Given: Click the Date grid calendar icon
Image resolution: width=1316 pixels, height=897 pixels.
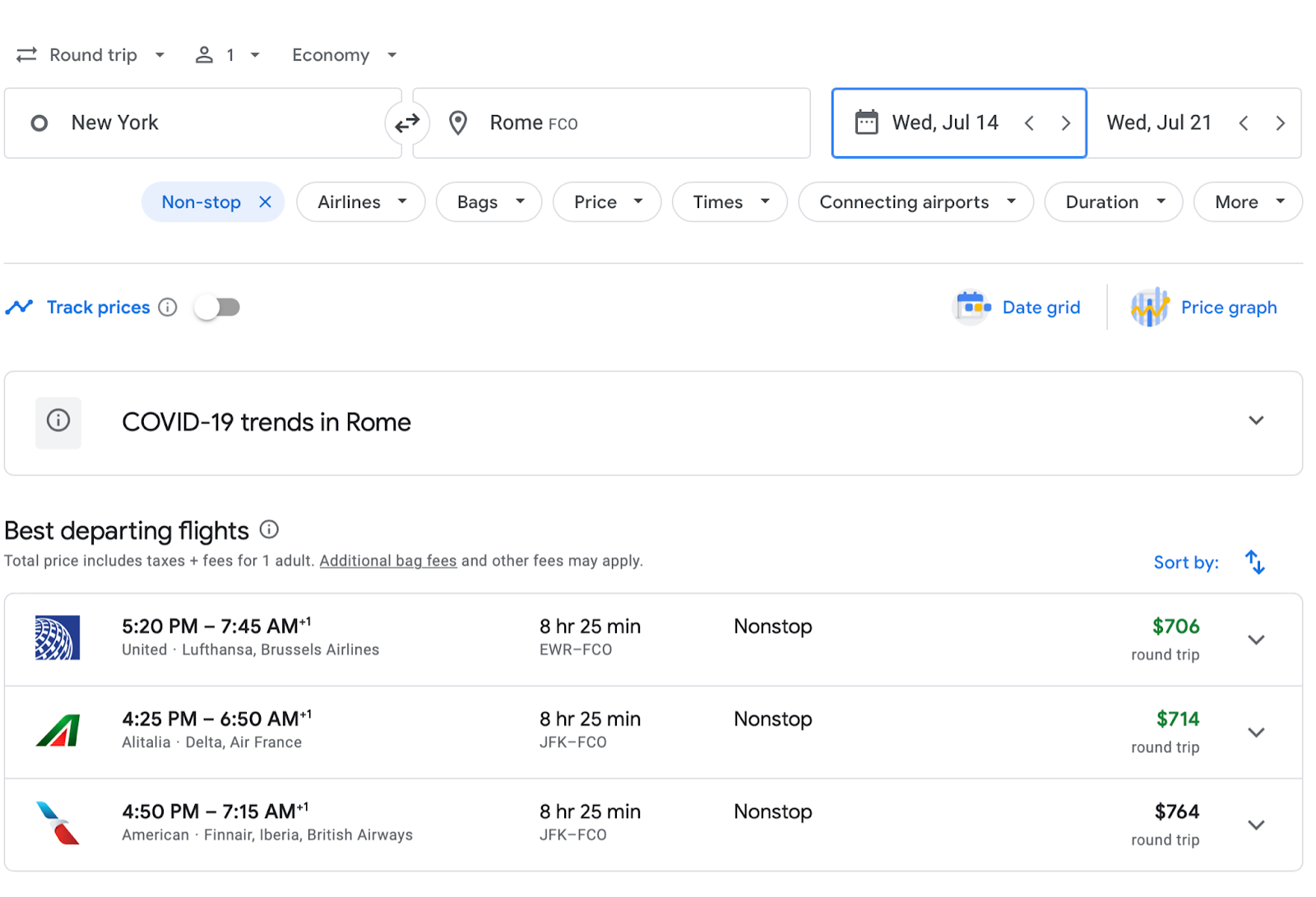Looking at the screenshot, I should tap(973, 307).
